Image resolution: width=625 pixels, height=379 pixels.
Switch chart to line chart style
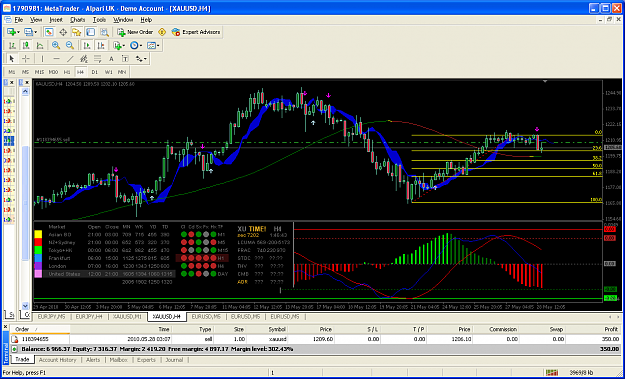[x=40, y=45]
